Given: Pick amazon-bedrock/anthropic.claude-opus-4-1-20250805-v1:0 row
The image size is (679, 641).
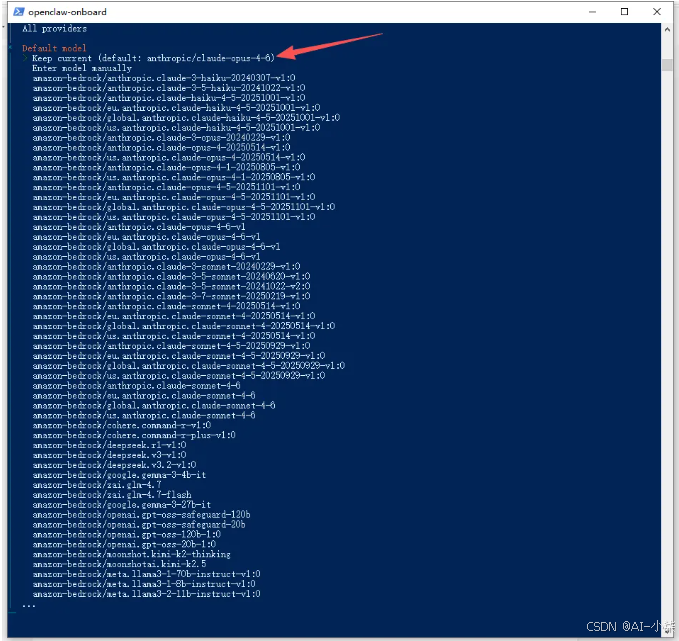Looking at the screenshot, I should (x=167, y=168).
